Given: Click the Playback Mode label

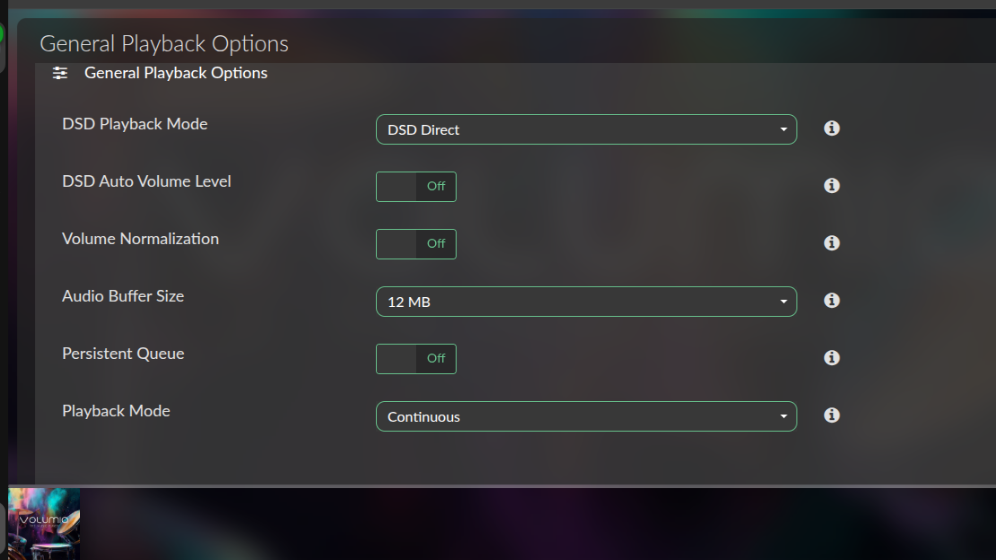Looking at the screenshot, I should [116, 411].
